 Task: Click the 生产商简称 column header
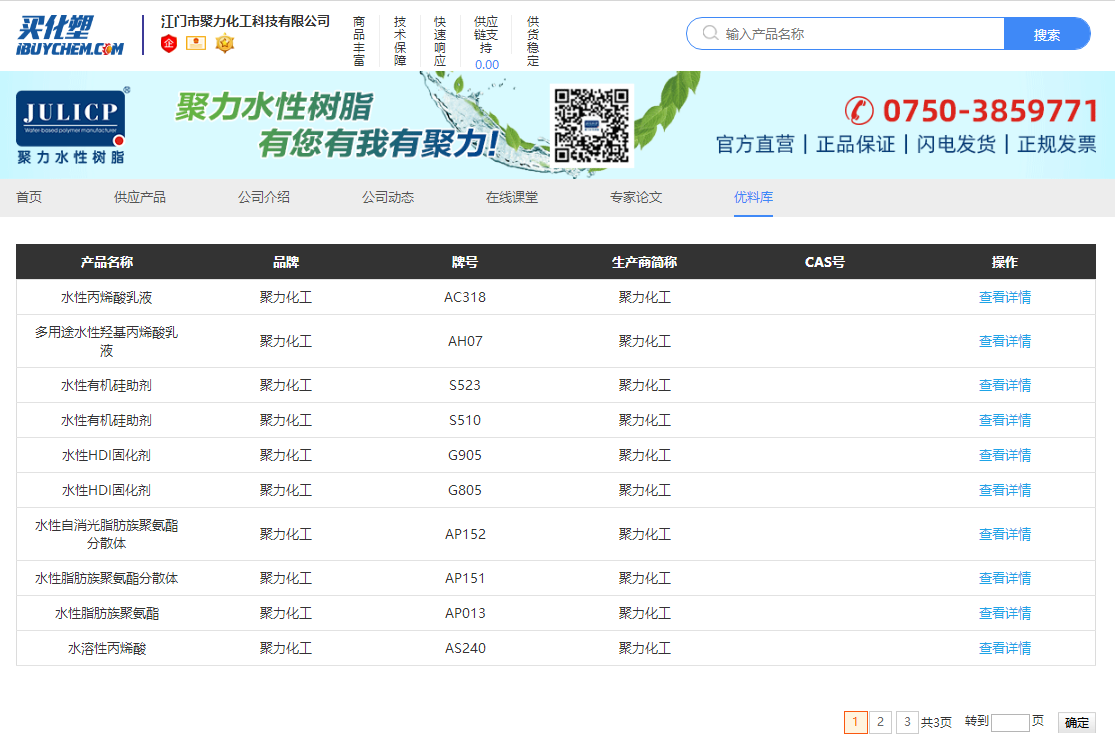(x=644, y=262)
